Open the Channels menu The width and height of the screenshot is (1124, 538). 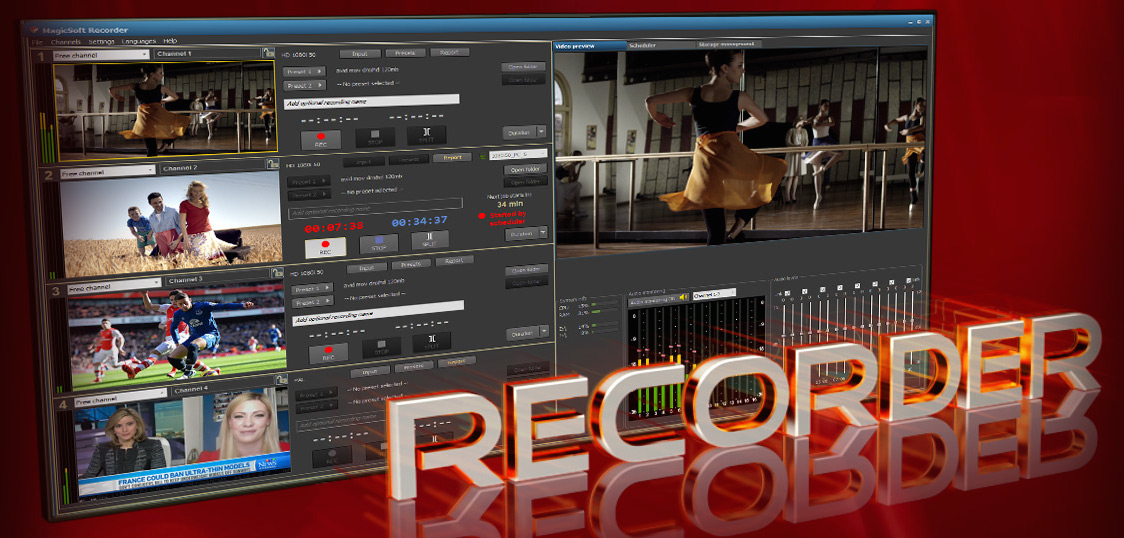66,42
